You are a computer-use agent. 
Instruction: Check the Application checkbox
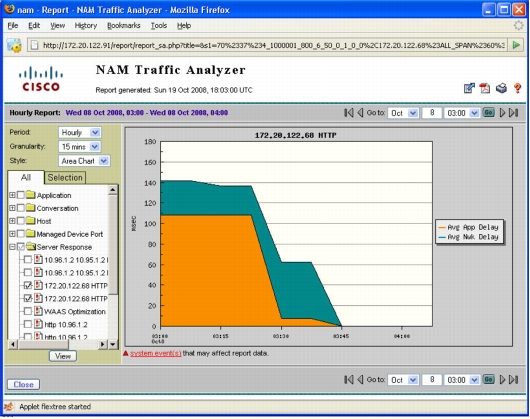pyautogui.click(x=21, y=195)
